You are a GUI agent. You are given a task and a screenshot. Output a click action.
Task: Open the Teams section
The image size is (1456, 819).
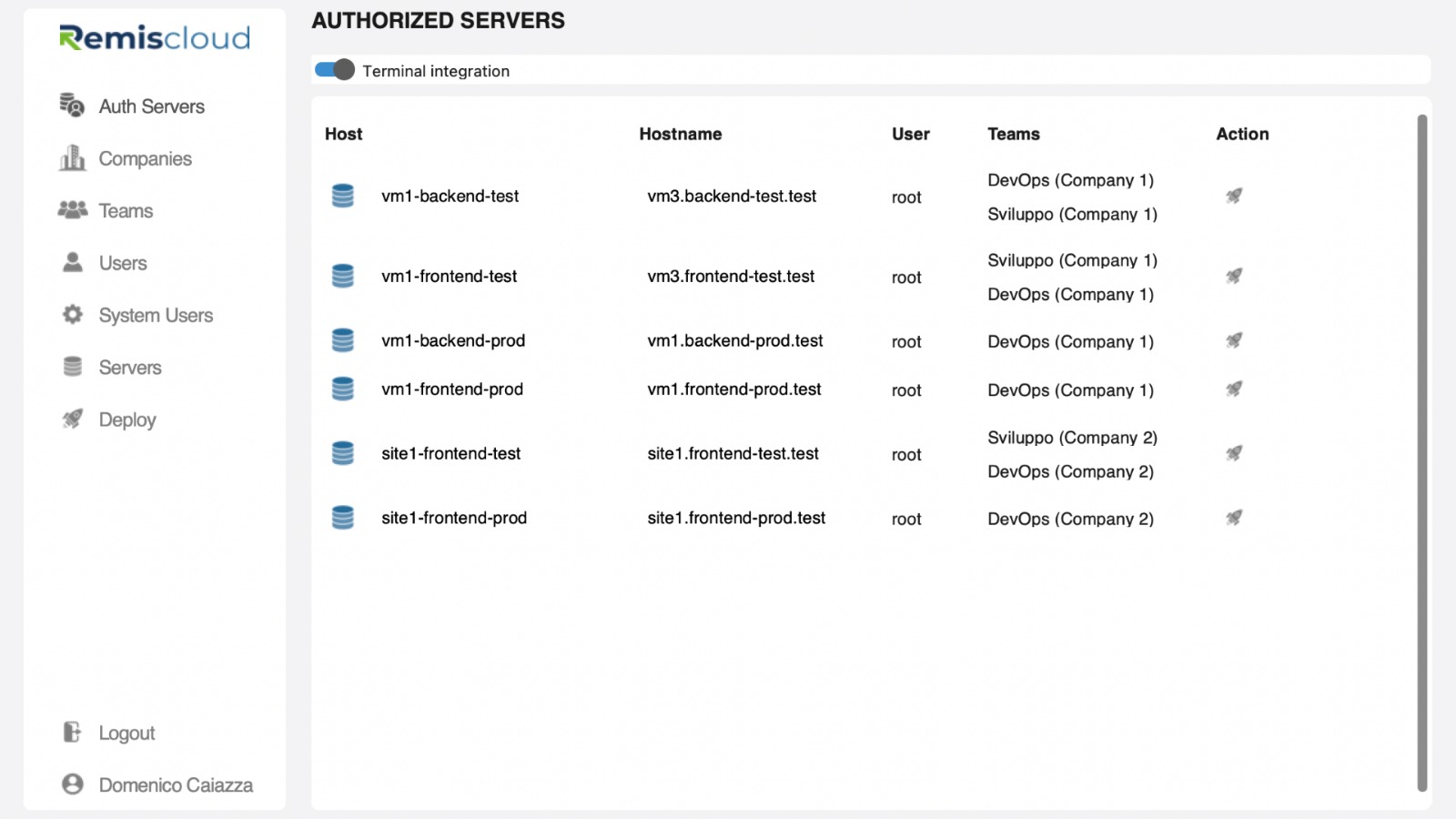click(126, 211)
